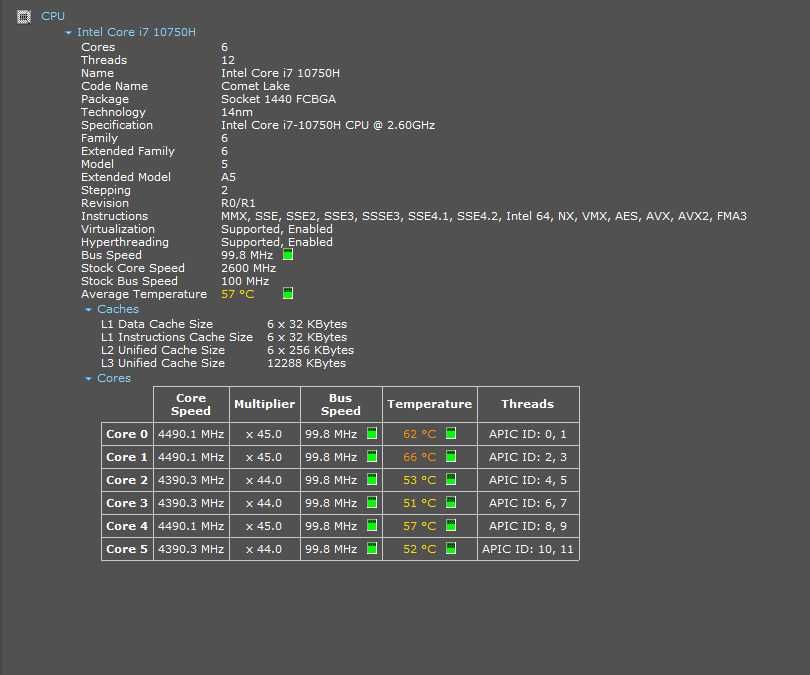Click the Hyperthreading label

(x=124, y=242)
